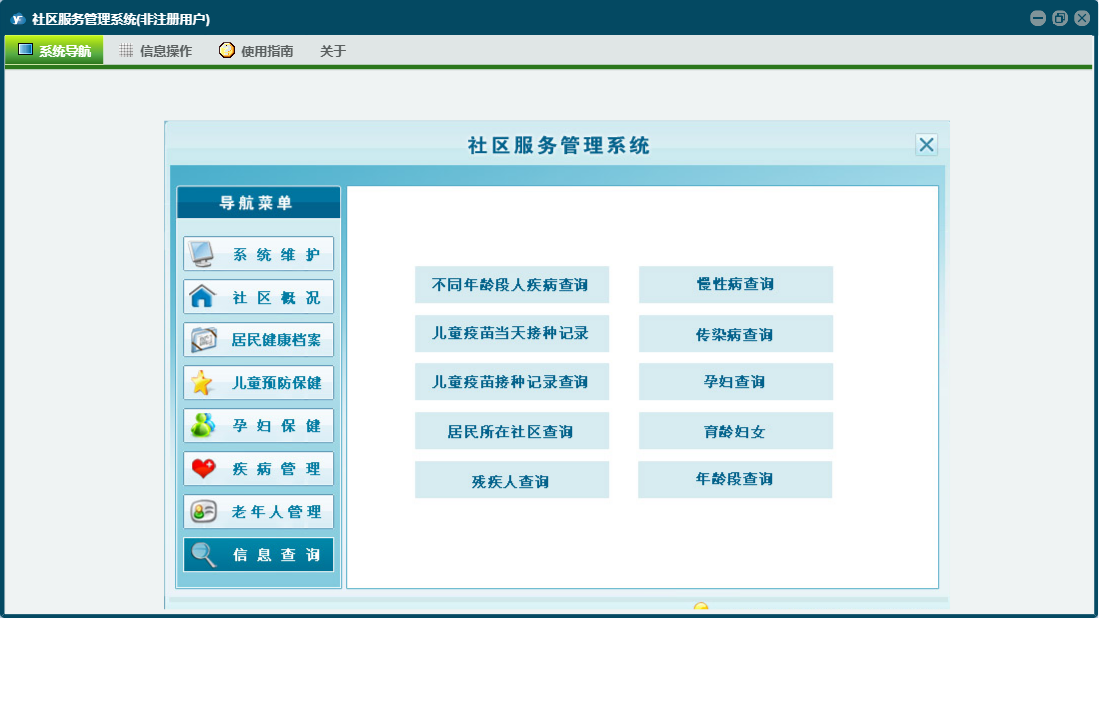The image size is (1099, 723).
Task: Select 系统维护 in the navigation menu
Action: pyautogui.click(x=259, y=254)
